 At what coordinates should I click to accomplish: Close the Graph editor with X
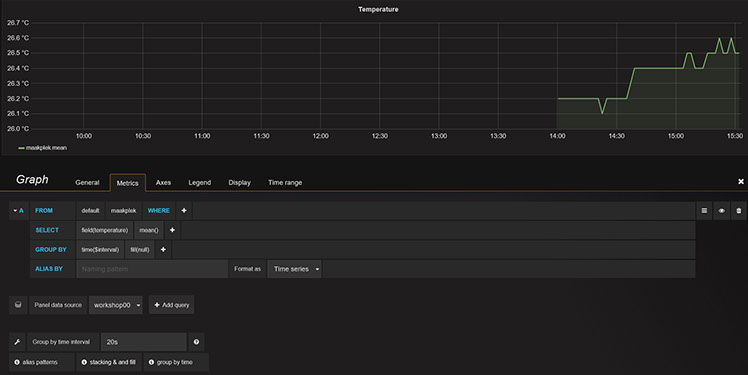[x=741, y=181]
